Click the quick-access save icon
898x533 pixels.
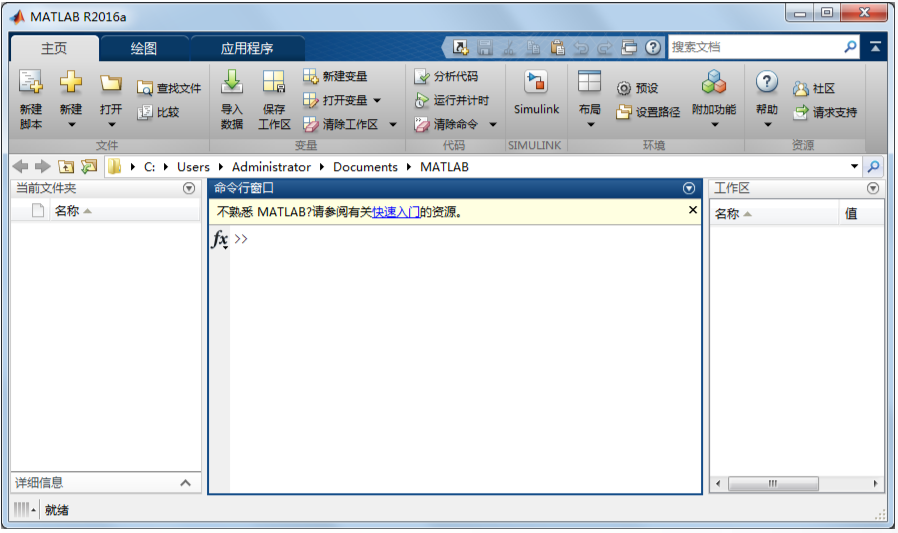coord(485,48)
